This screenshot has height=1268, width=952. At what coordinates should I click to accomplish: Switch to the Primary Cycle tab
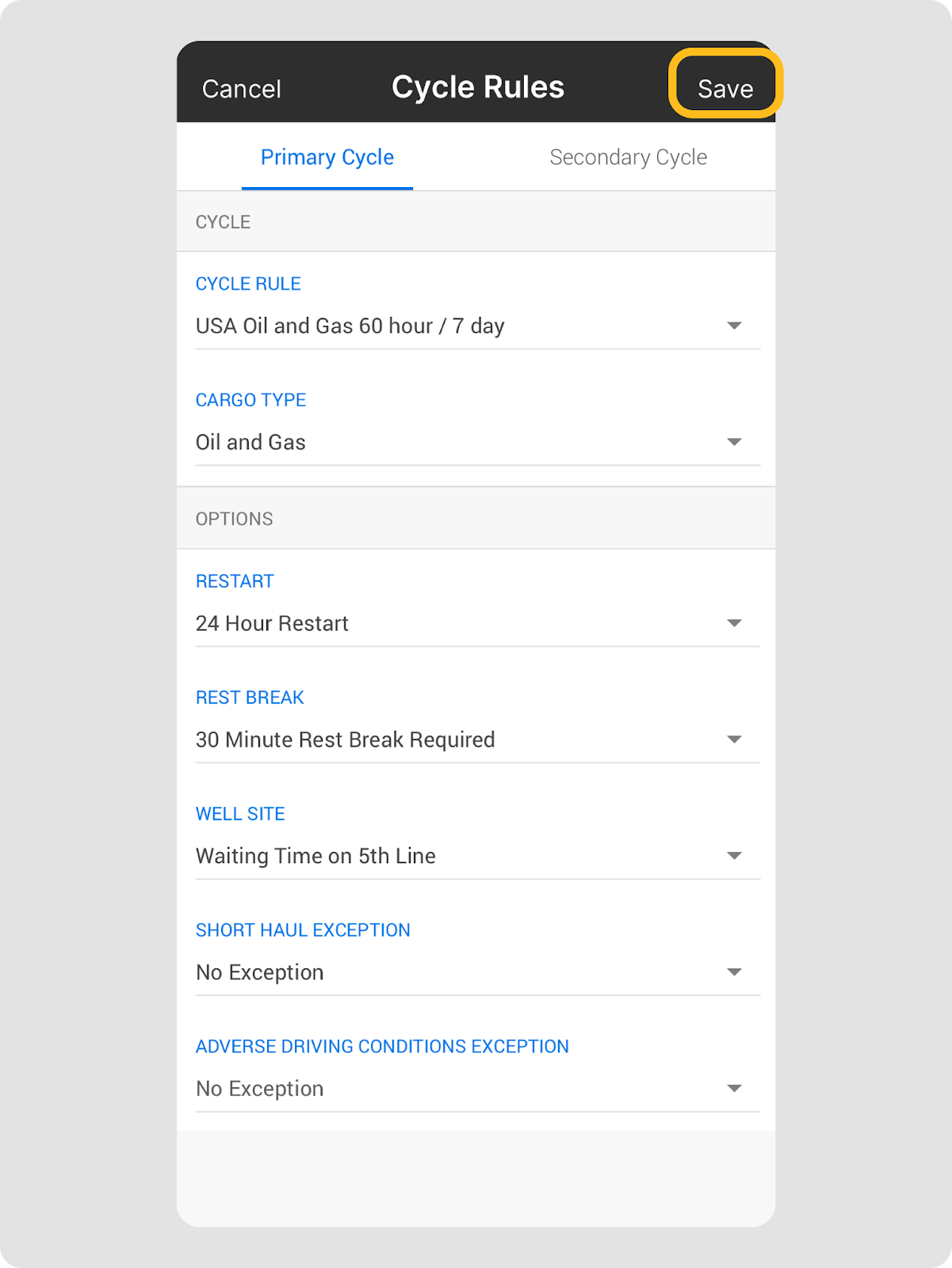coord(327,158)
